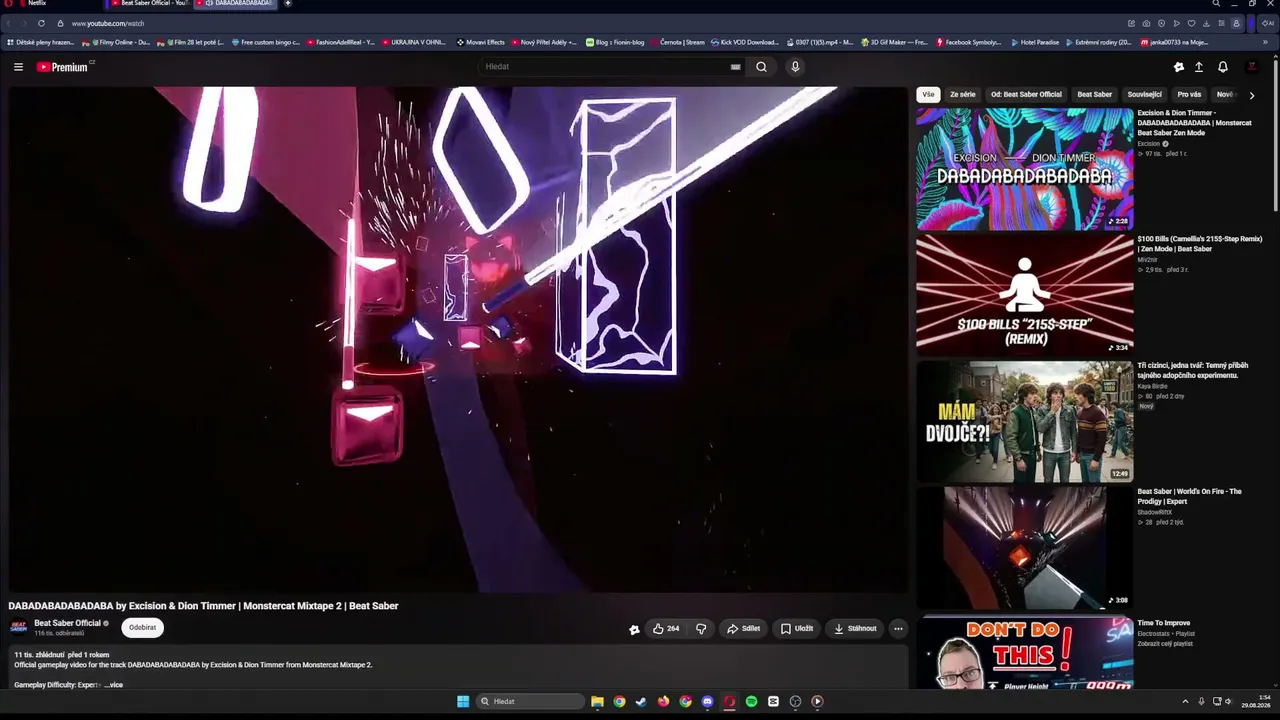The height and width of the screenshot is (720, 1280).
Task: Open the on-screen keyboard in search box
Action: [735, 67]
